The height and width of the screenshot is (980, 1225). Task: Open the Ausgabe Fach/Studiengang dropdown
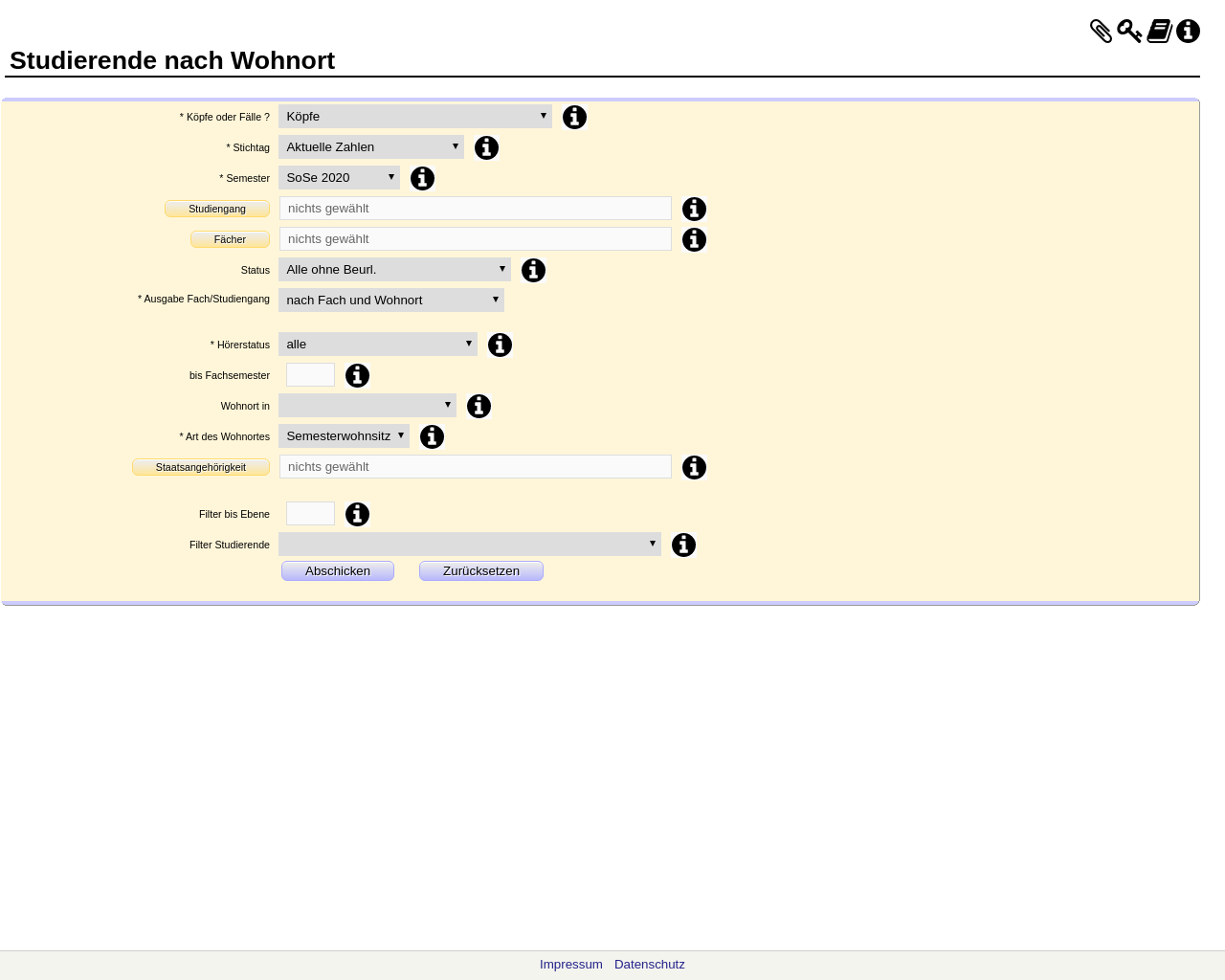[391, 300]
